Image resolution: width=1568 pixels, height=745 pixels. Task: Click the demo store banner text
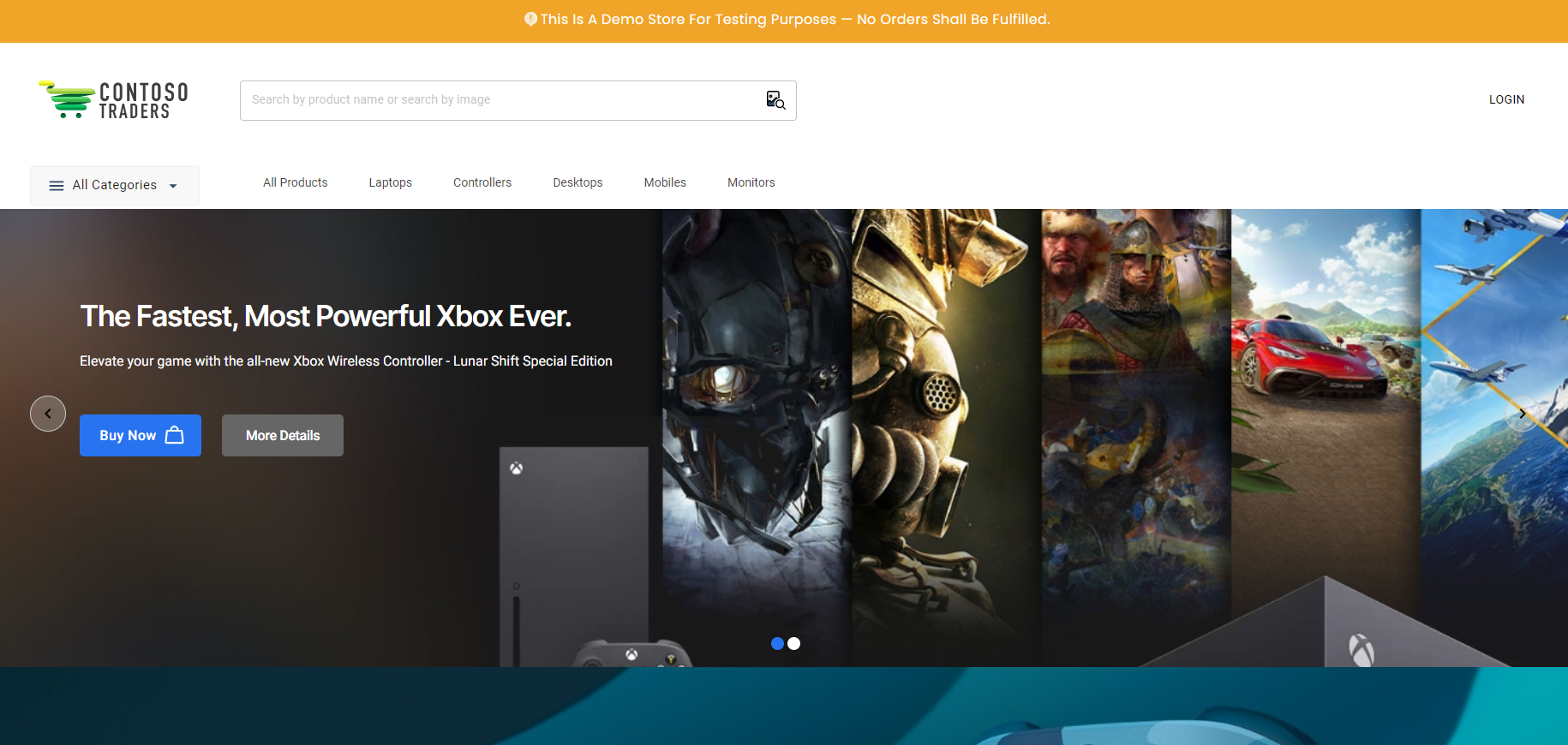795,19
